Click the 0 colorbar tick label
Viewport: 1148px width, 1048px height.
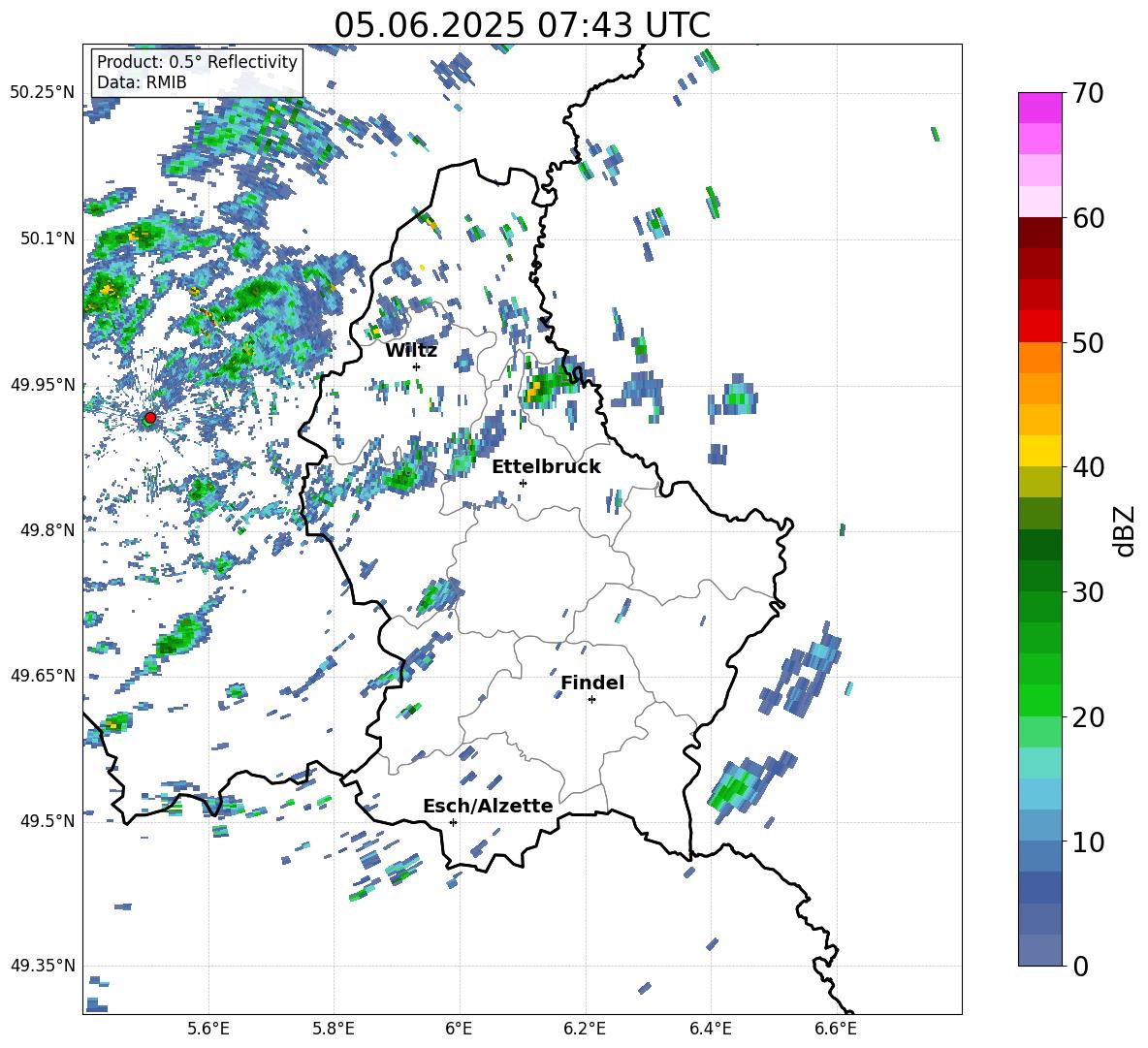1080,966
